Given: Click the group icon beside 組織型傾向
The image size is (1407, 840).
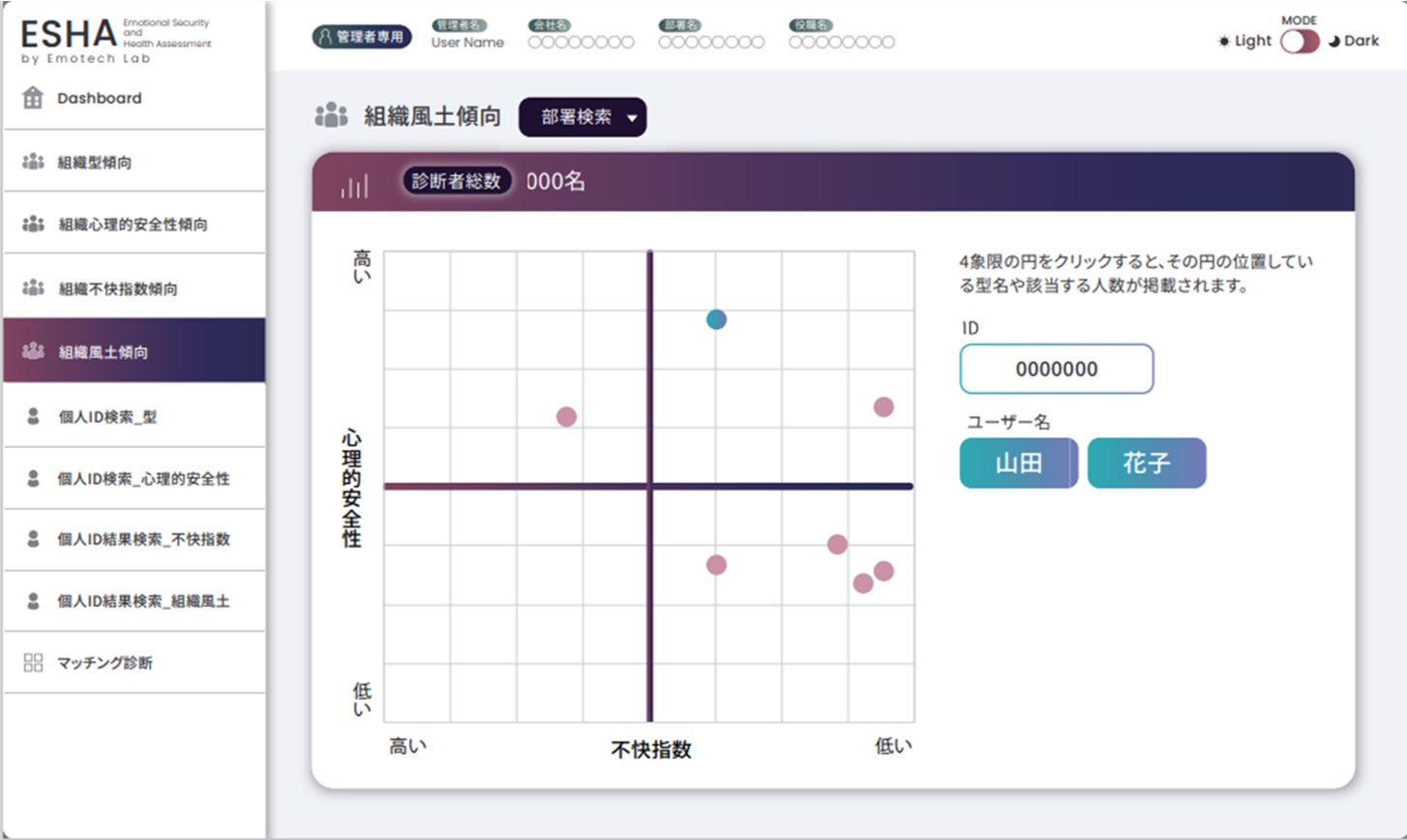Looking at the screenshot, I should (33, 162).
